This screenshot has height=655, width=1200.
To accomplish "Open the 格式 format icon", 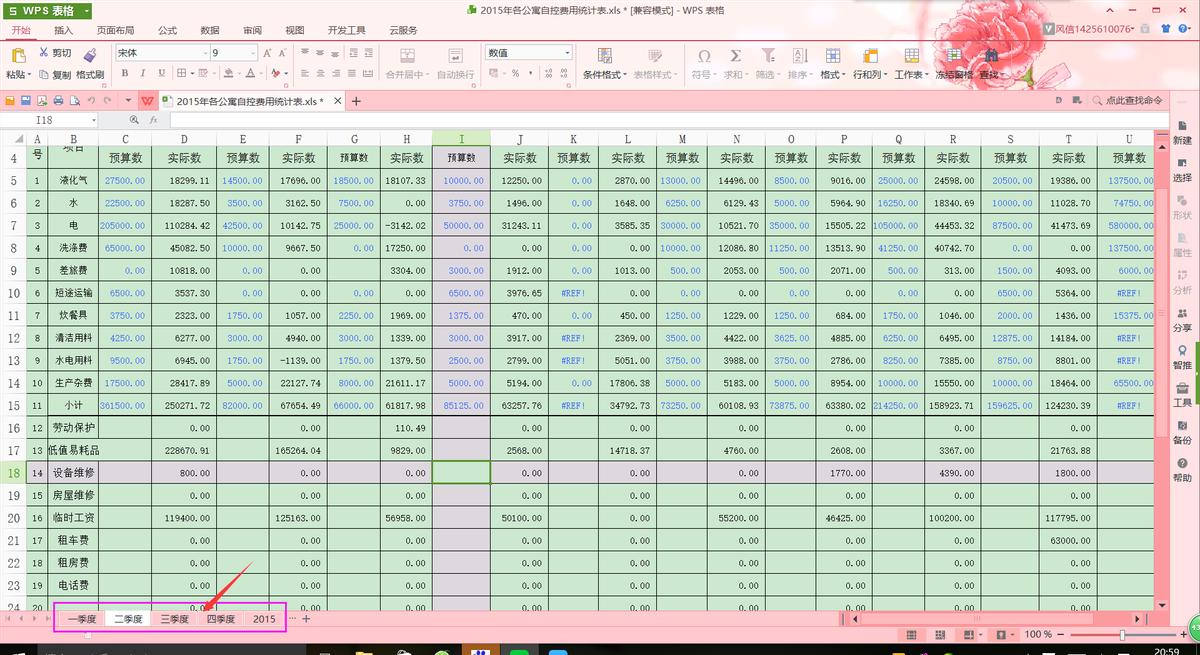I will coord(832,57).
